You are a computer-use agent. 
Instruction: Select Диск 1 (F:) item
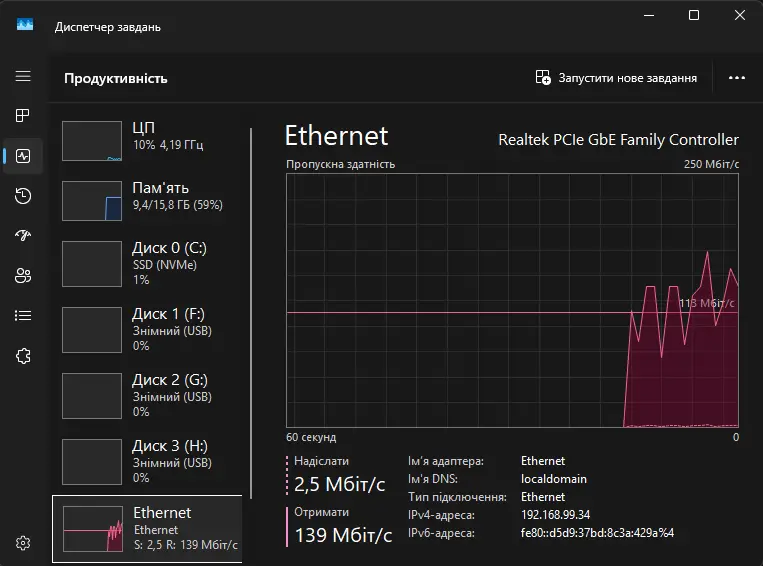point(147,329)
